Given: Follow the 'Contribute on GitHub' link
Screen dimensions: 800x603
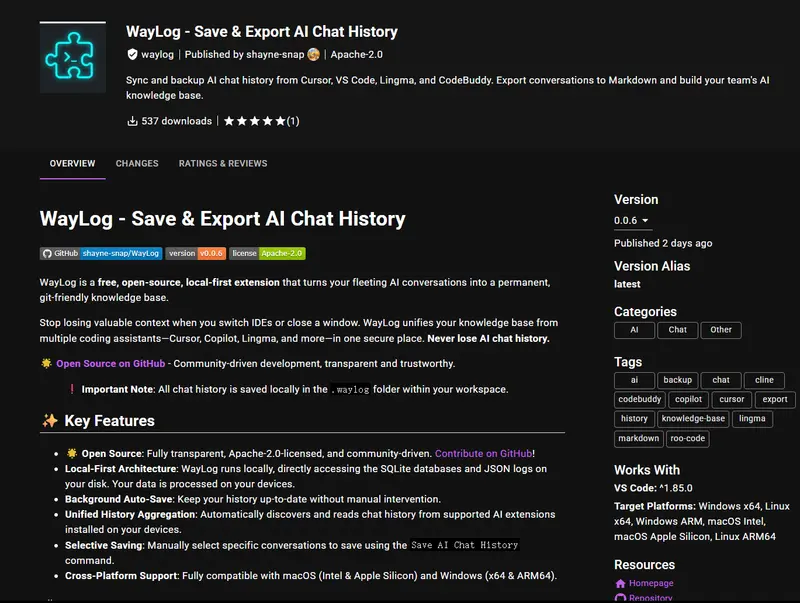Looking at the screenshot, I should [484, 453].
